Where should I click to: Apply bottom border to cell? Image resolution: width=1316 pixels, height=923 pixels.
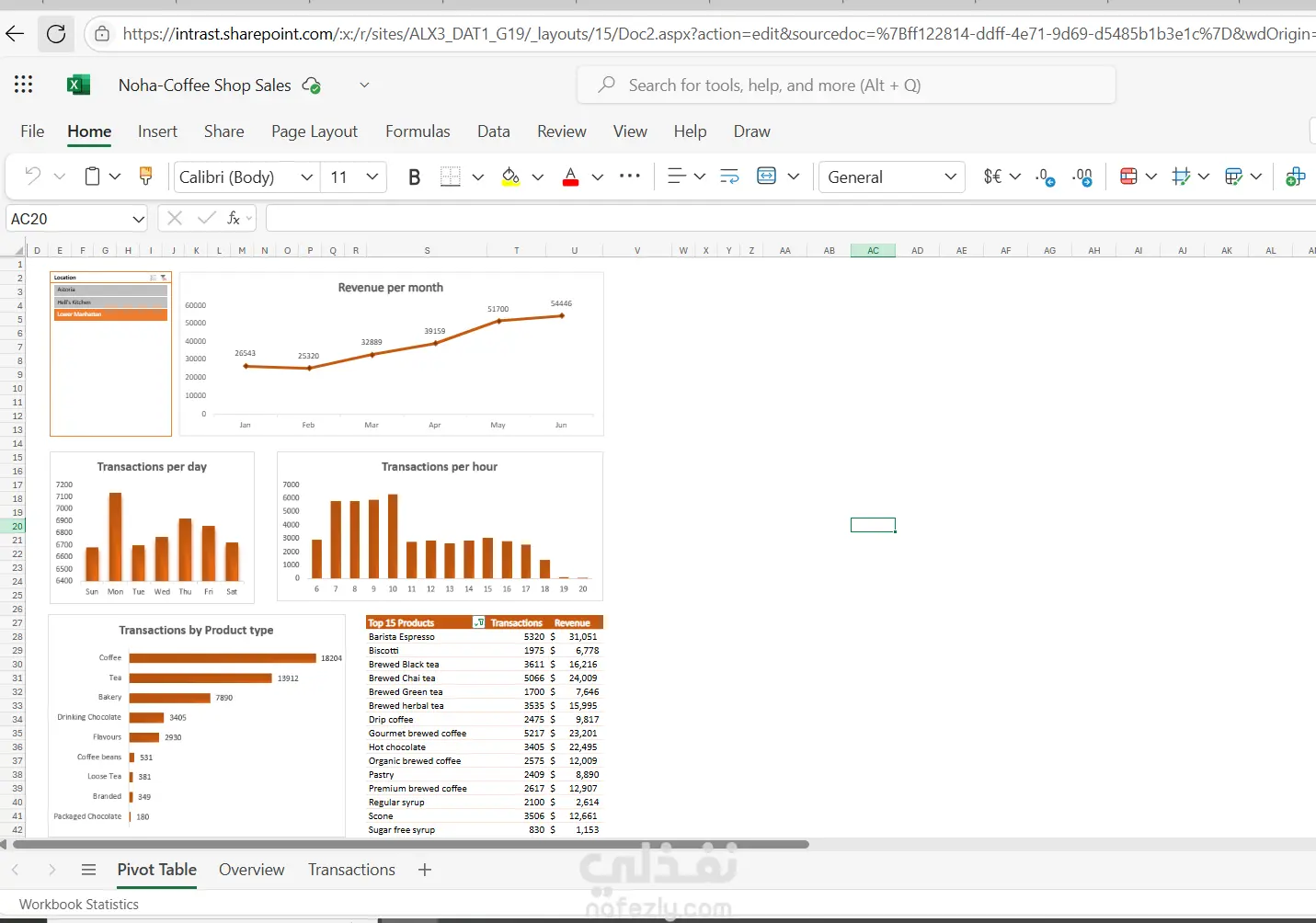click(450, 177)
